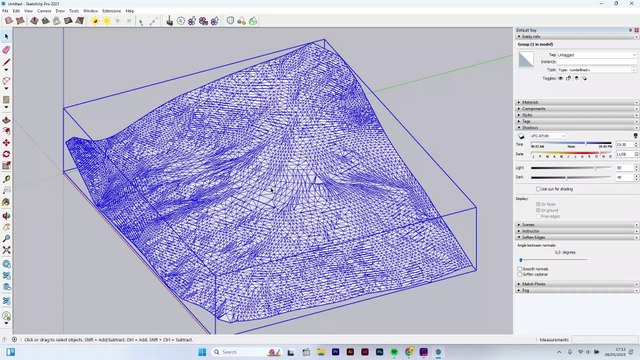
Task: Toggle the On ground checkbox
Action: (538, 210)
